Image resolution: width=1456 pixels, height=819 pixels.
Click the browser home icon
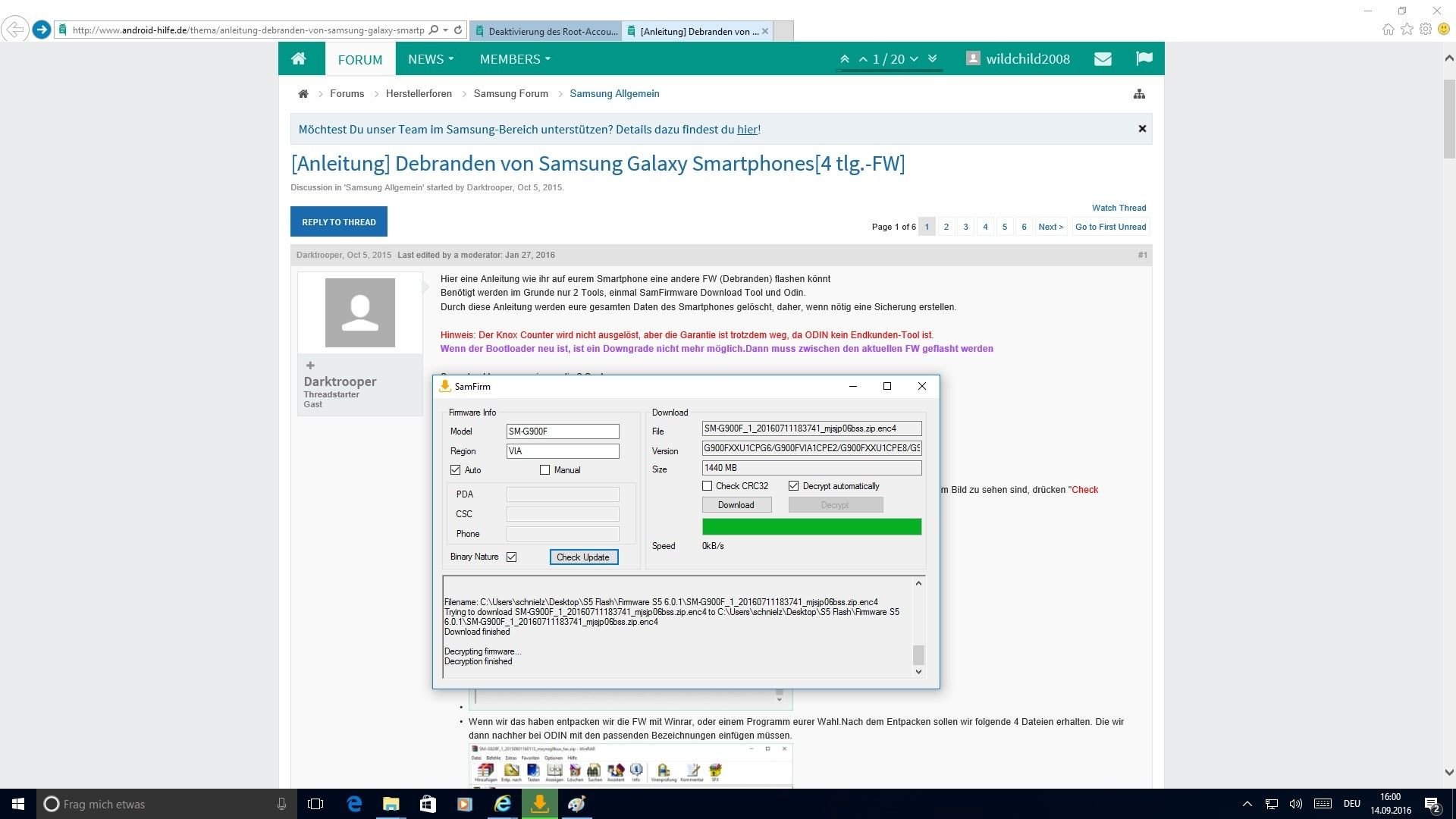point(1388,29)
